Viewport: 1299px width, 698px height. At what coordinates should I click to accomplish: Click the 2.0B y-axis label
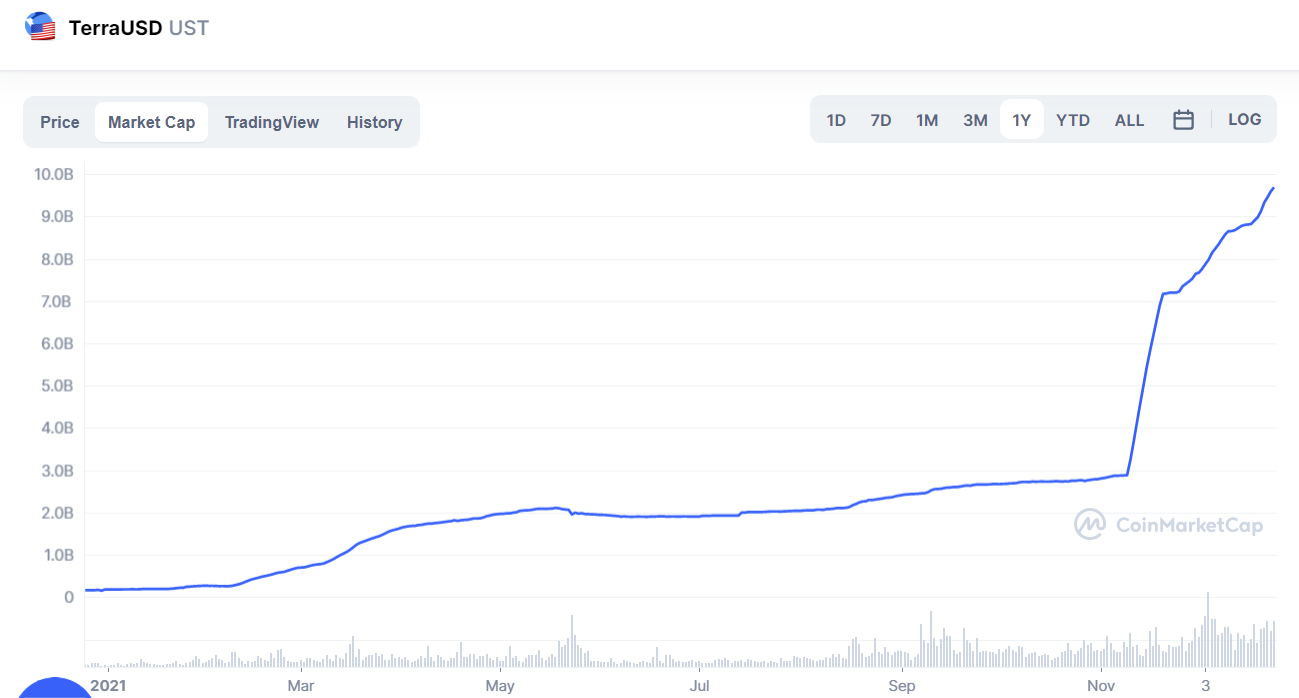55,513
